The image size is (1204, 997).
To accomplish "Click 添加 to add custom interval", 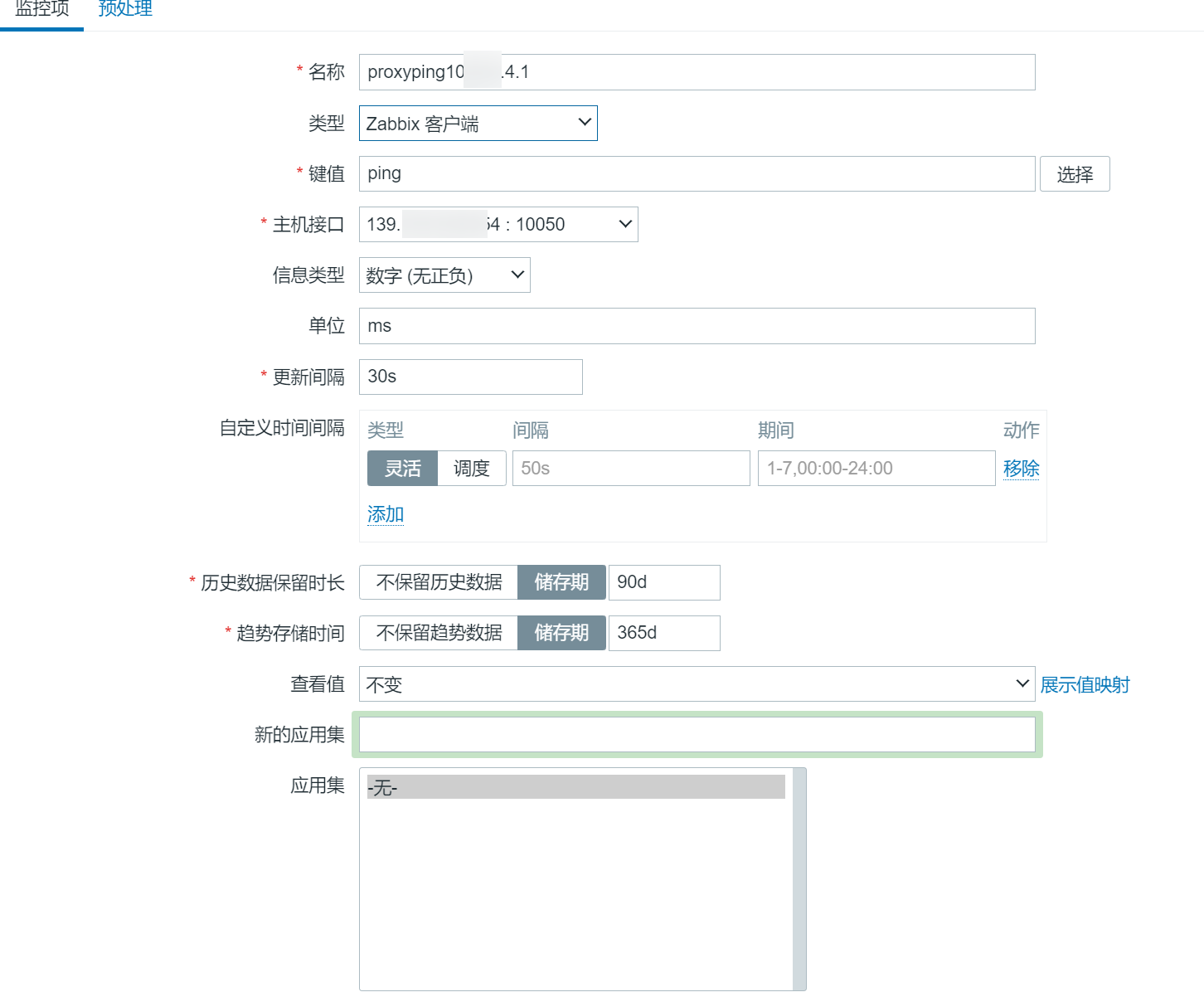I will (386, 514).
